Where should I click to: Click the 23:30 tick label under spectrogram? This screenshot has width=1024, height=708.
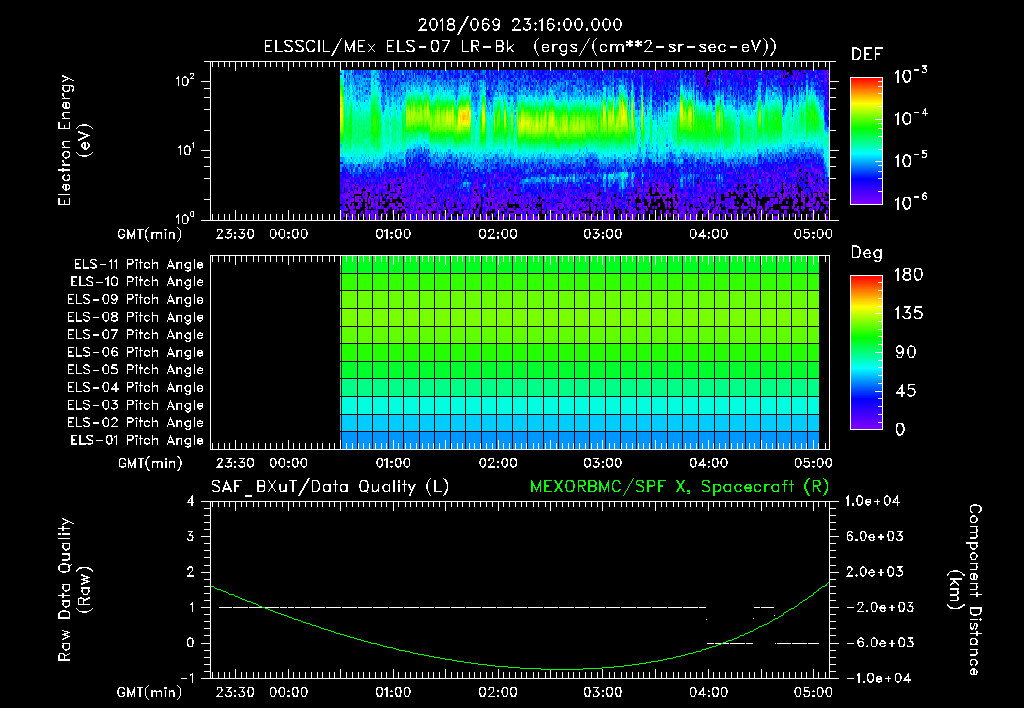[x=235, y=234]
